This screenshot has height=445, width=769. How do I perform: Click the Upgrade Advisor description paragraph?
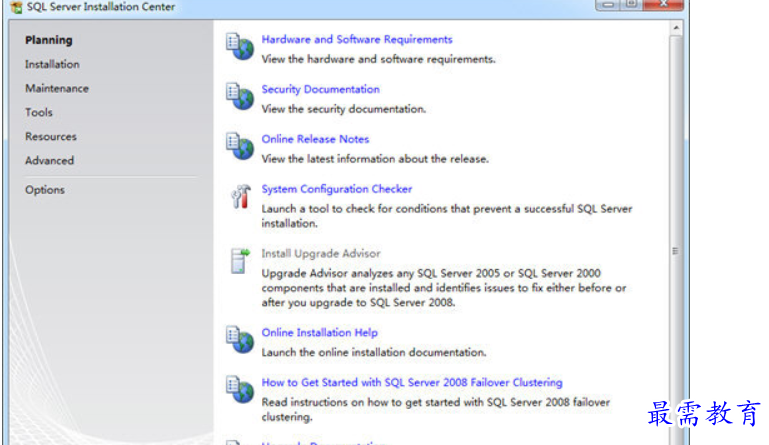(x=444, y=288)
